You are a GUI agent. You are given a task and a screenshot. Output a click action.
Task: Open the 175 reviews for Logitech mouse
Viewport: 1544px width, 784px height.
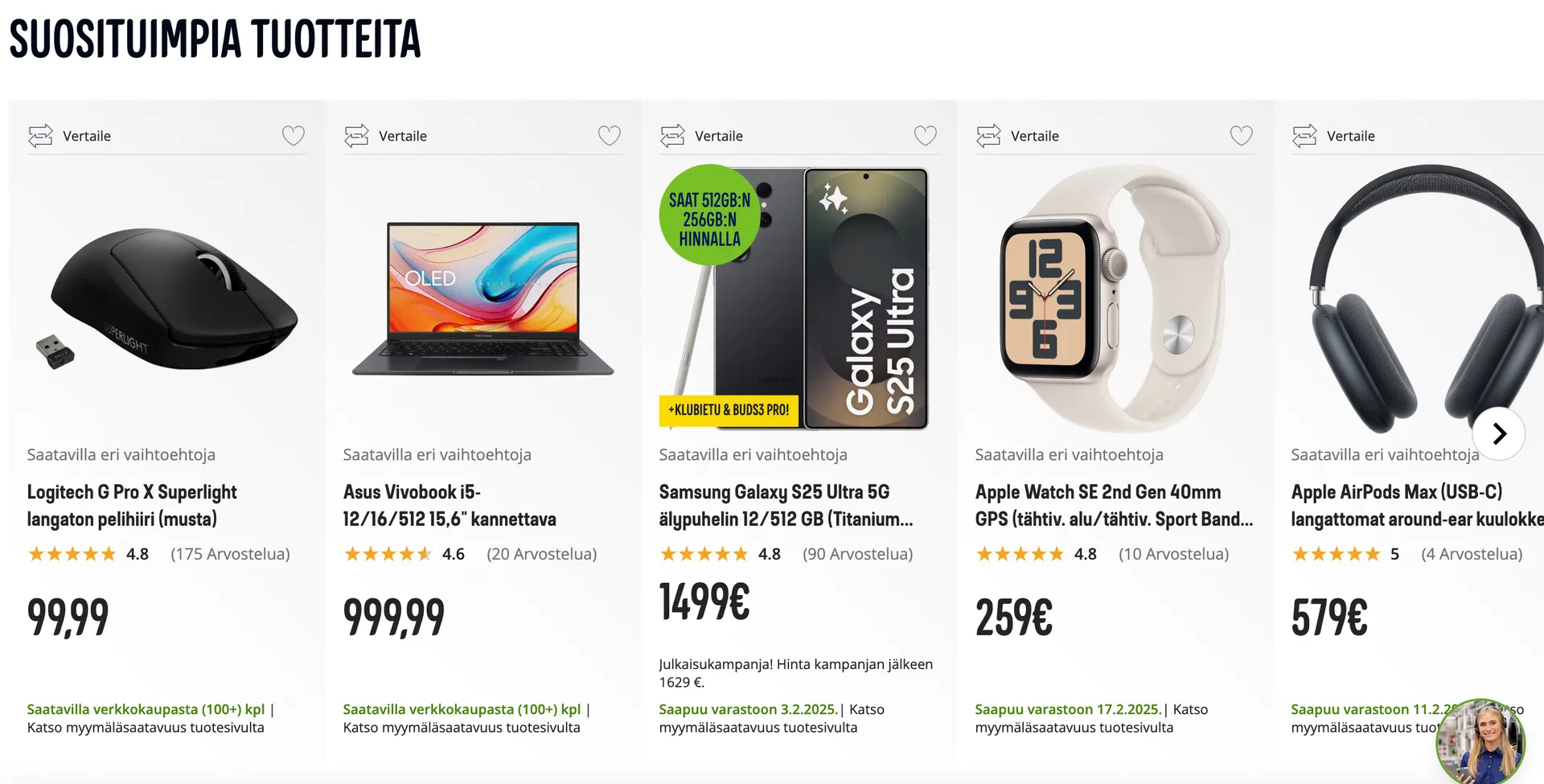click(x=230, y=554)
